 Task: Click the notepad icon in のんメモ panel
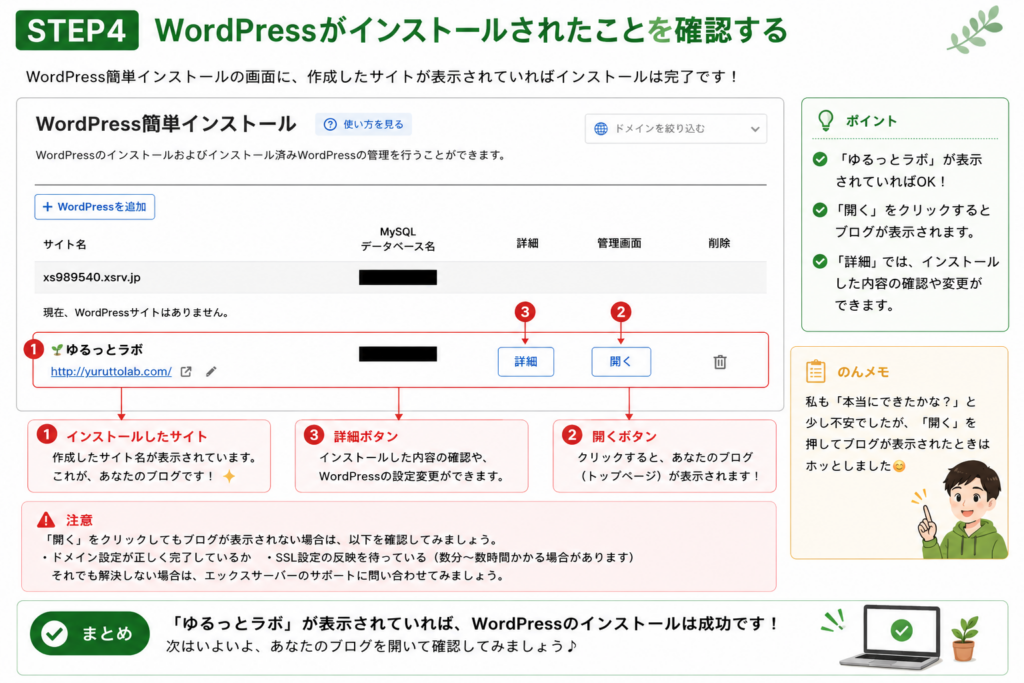point(816,372)
